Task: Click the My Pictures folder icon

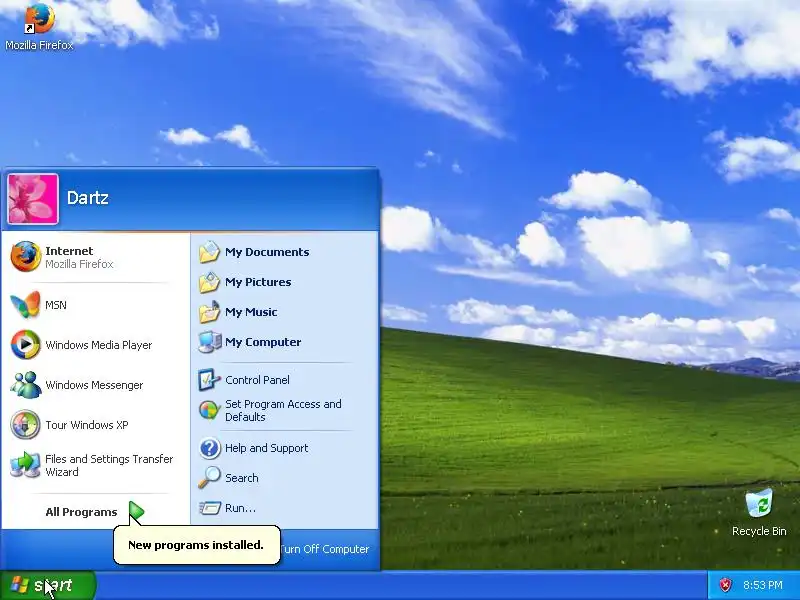Action: click(209, 282)
